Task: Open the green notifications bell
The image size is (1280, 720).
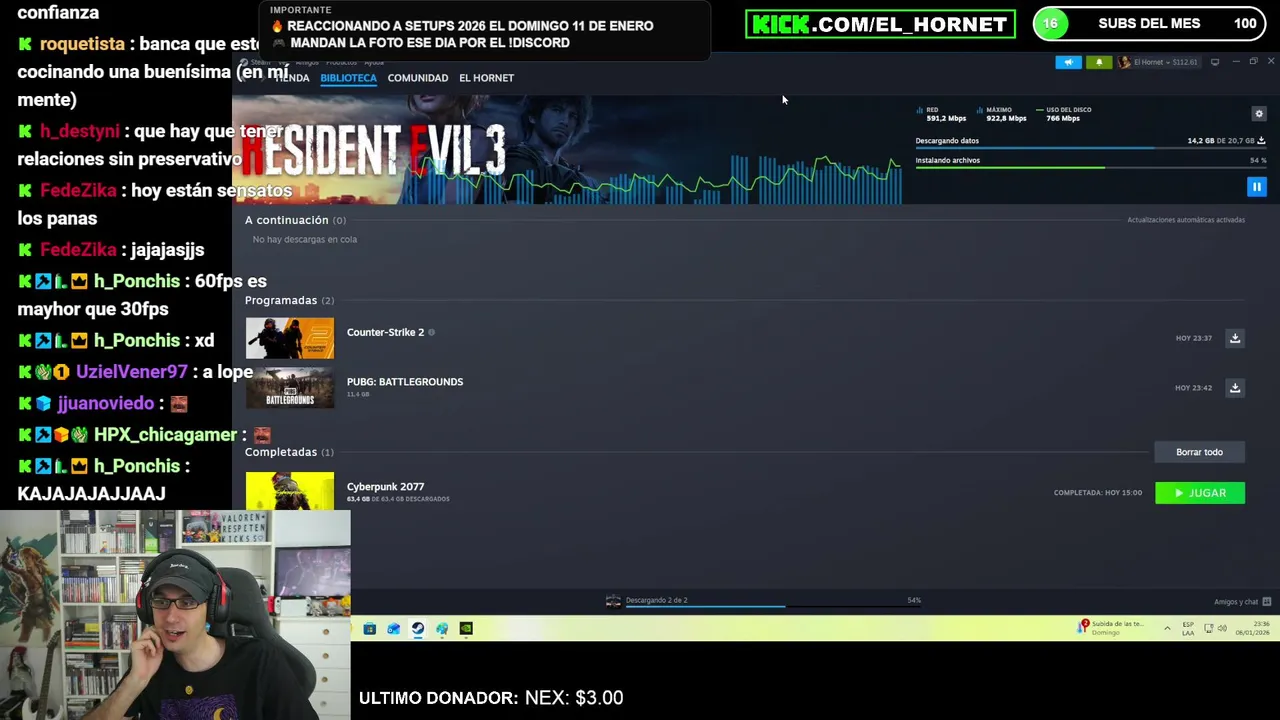Action: coord(1099,62)
